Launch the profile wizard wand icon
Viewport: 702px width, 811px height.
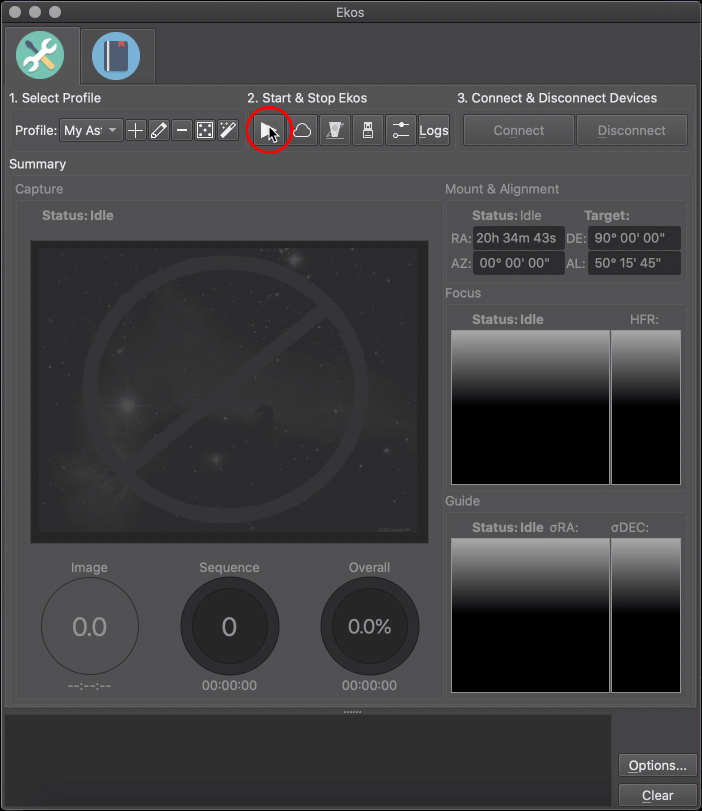coord(228,131)
